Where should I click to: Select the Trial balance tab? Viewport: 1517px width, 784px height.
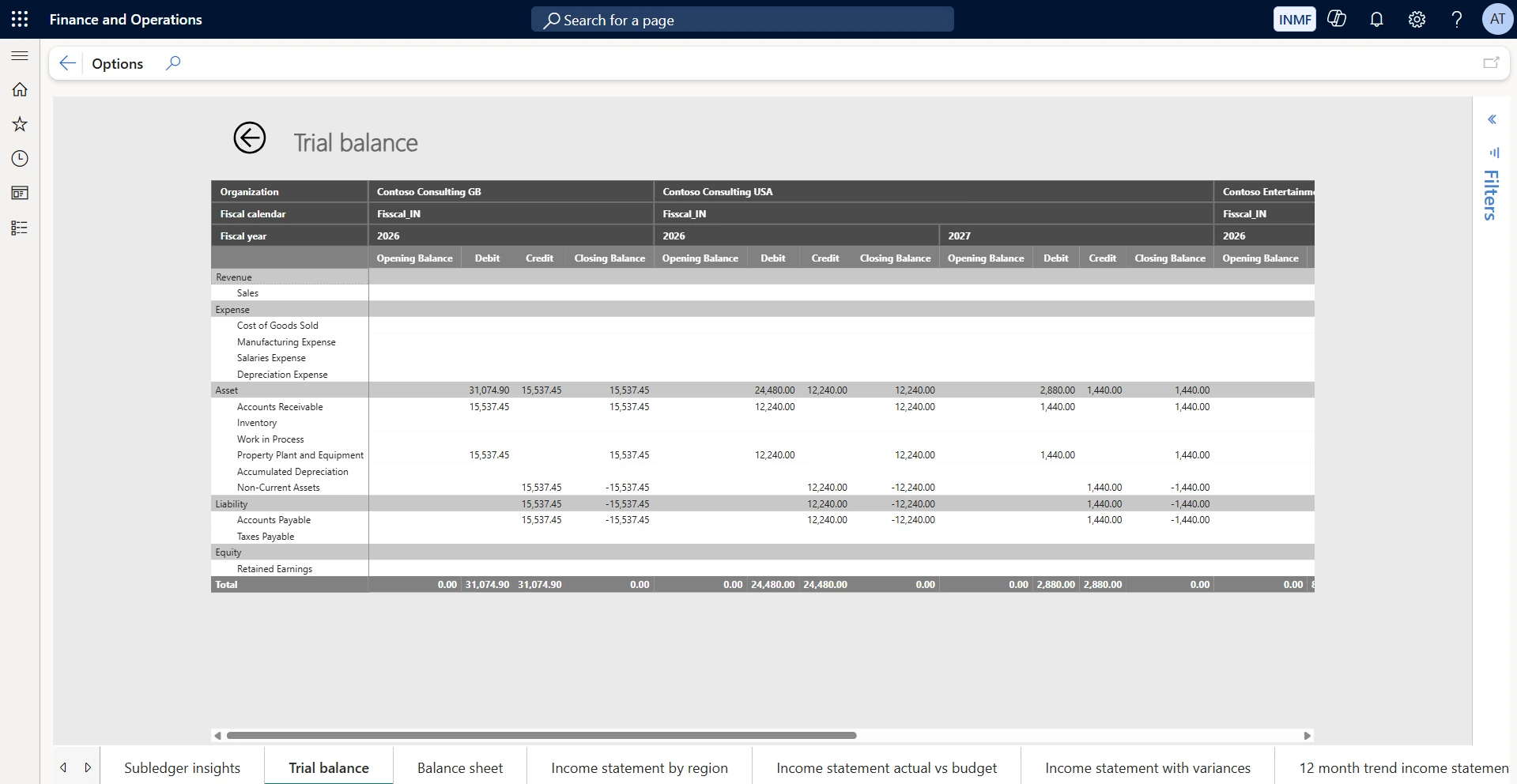[x=329, y=767]
